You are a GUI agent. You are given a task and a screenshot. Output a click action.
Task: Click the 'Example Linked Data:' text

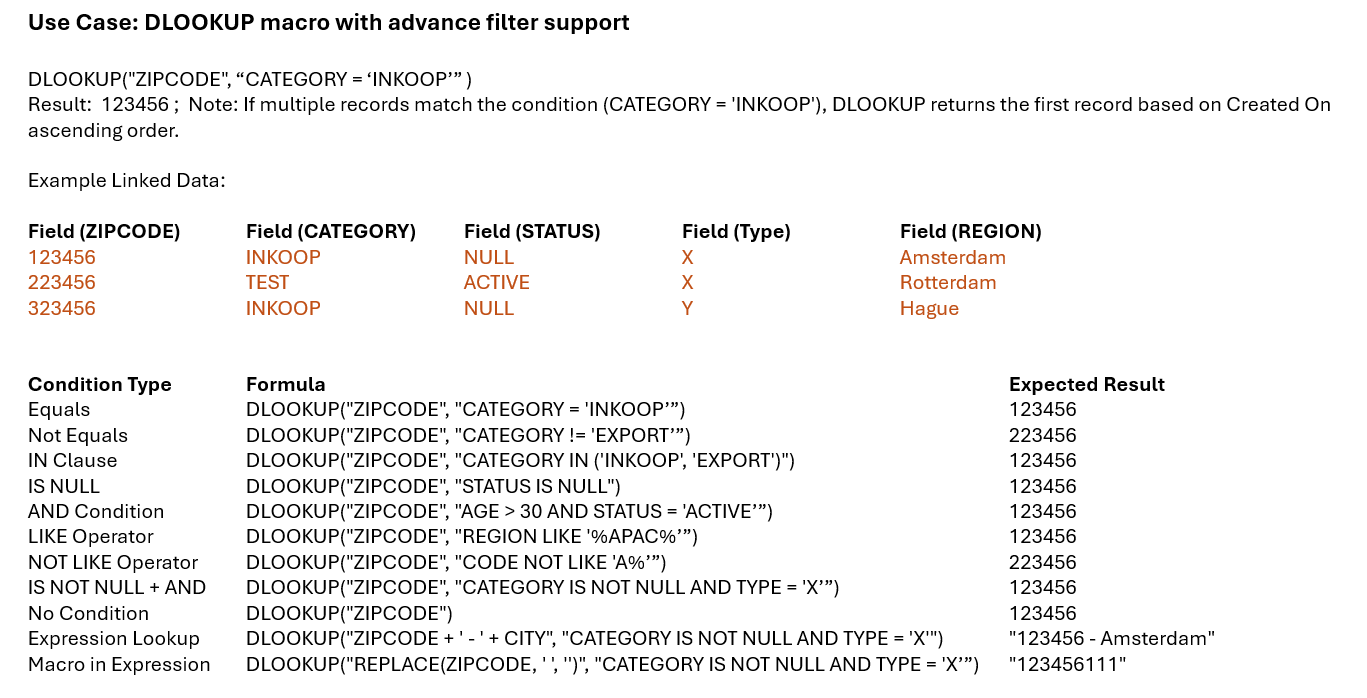click(126, 180)
